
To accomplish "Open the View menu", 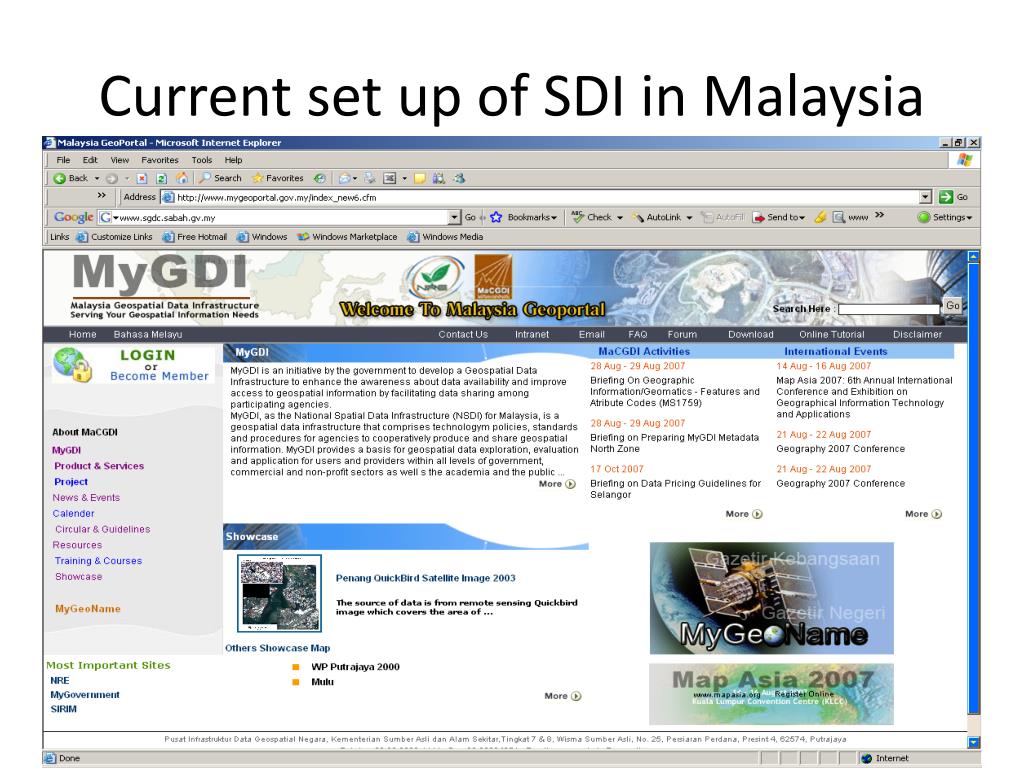I will (120, 159).
